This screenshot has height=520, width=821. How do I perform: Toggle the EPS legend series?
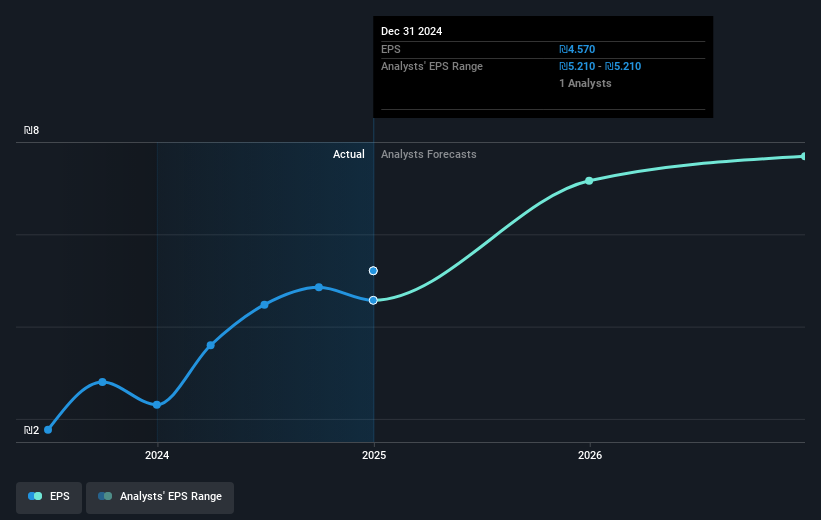49,497
